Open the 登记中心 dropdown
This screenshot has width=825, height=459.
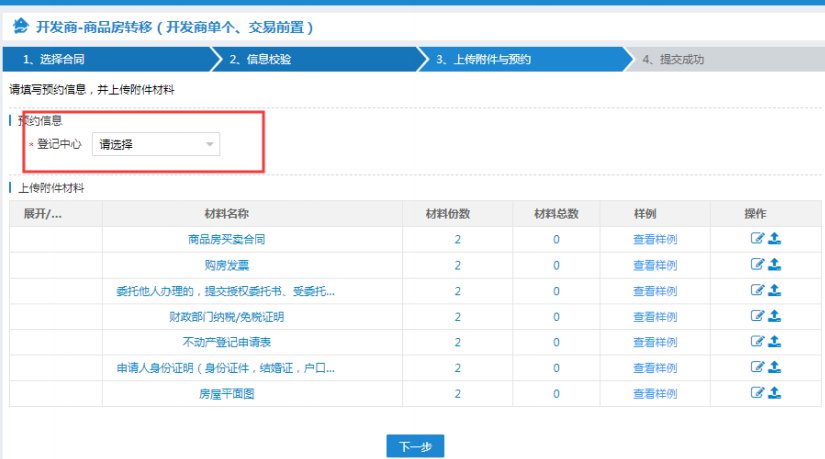(x=156, y=144)
